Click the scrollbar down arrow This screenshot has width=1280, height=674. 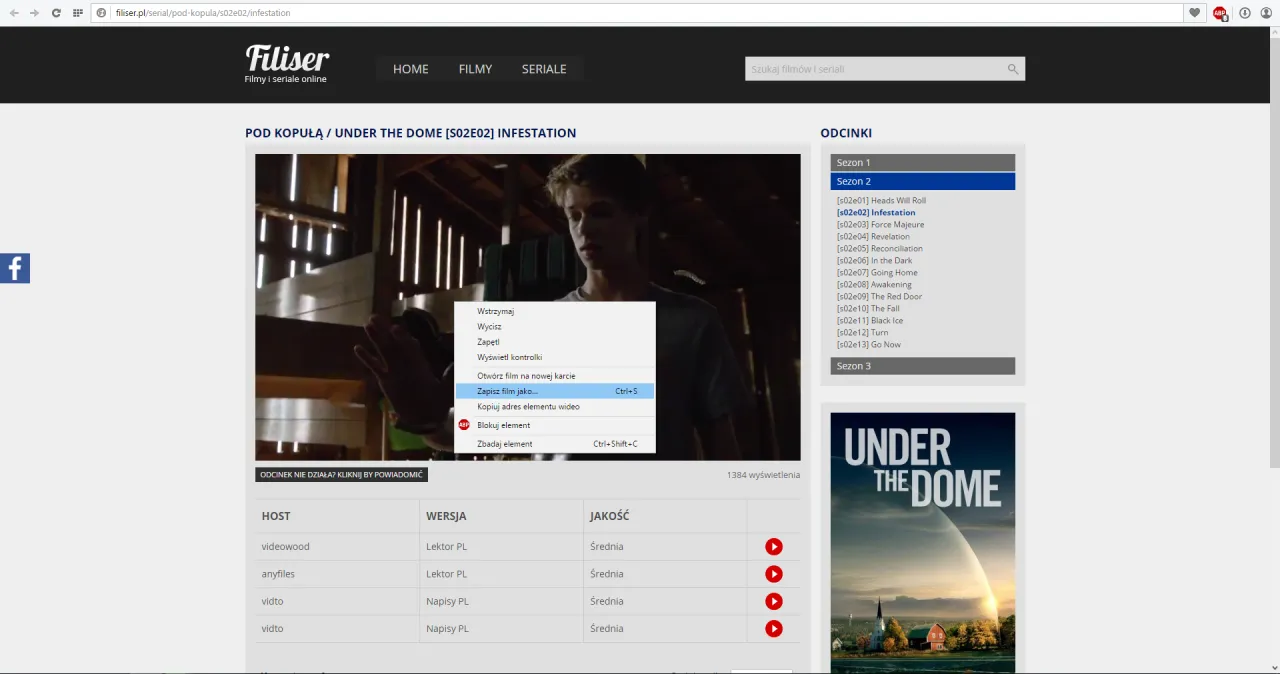click(x=1274, y=668)
